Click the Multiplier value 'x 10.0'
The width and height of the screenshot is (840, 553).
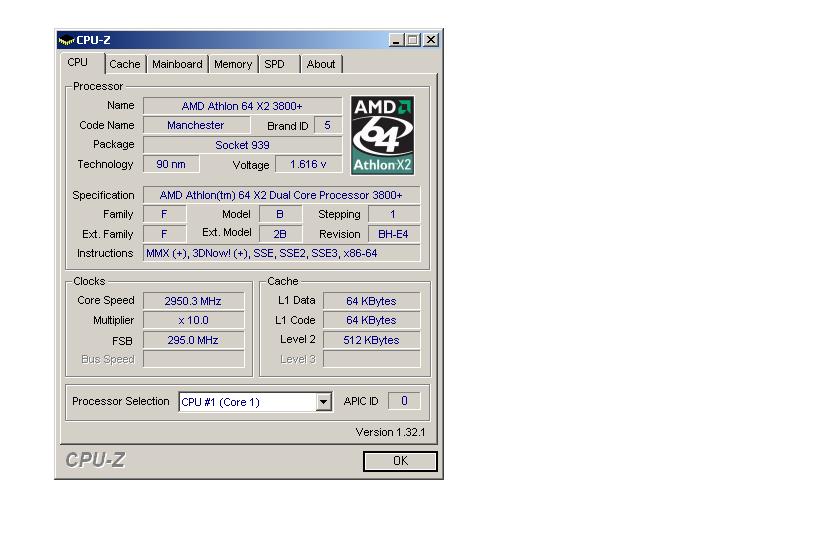(x=193, y=320)
